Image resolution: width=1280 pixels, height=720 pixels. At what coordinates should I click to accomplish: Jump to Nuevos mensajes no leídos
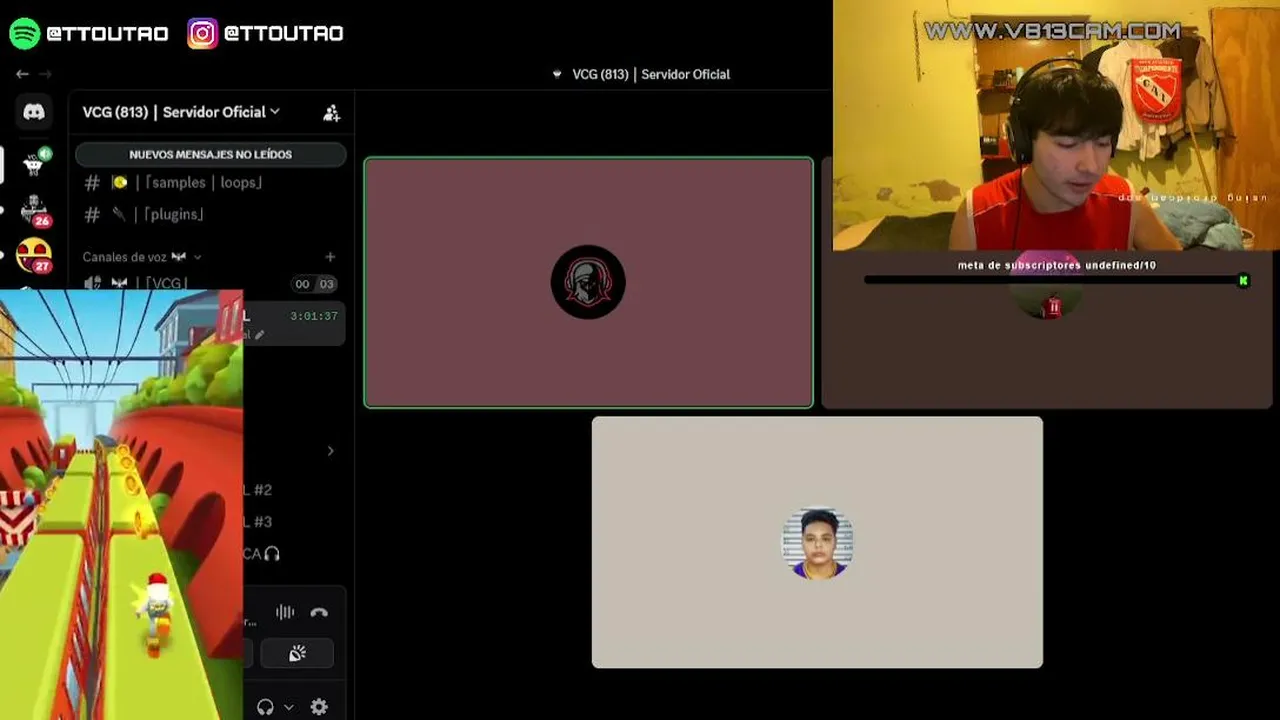click(x=211, y=155)
